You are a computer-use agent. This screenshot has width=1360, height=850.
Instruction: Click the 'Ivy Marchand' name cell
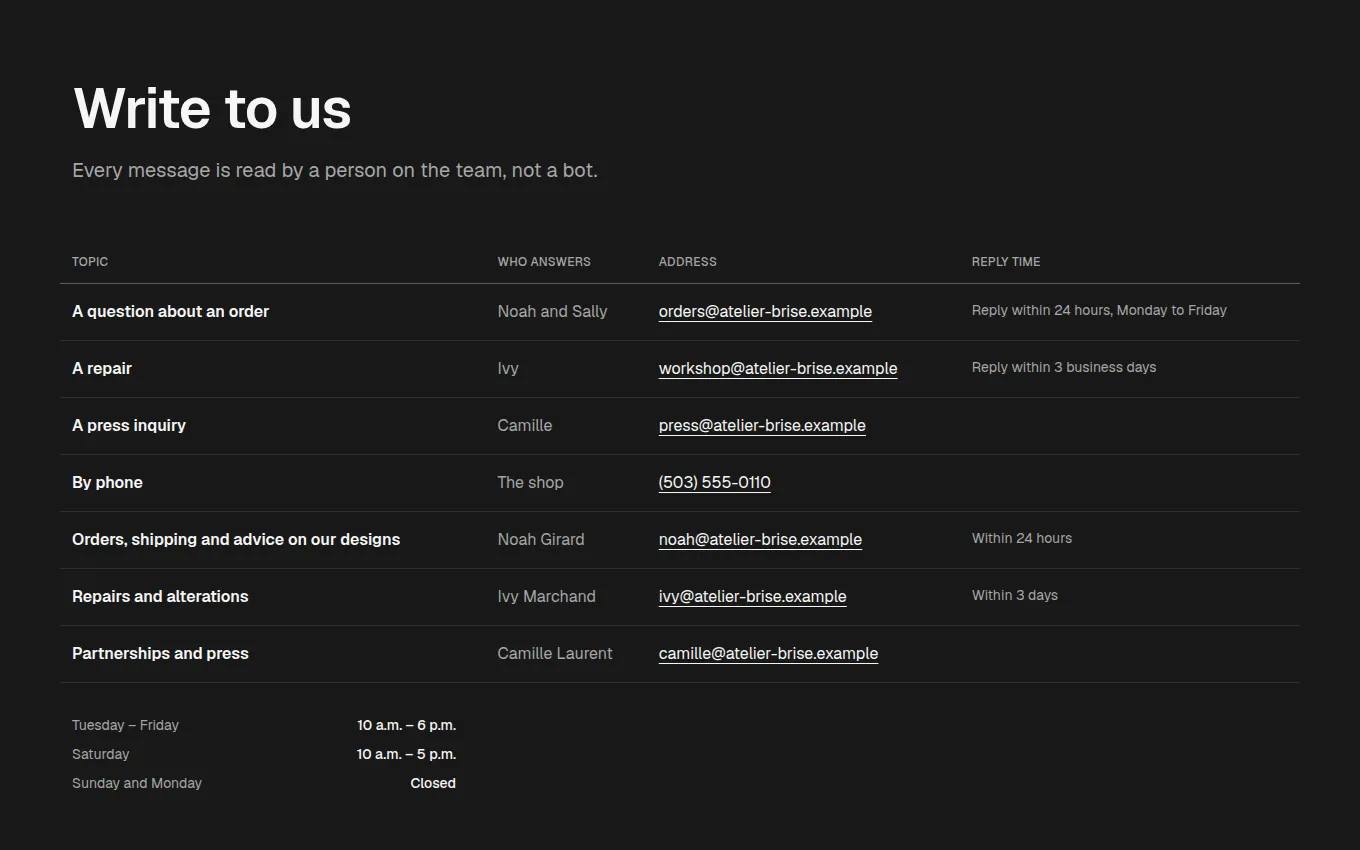547,597
